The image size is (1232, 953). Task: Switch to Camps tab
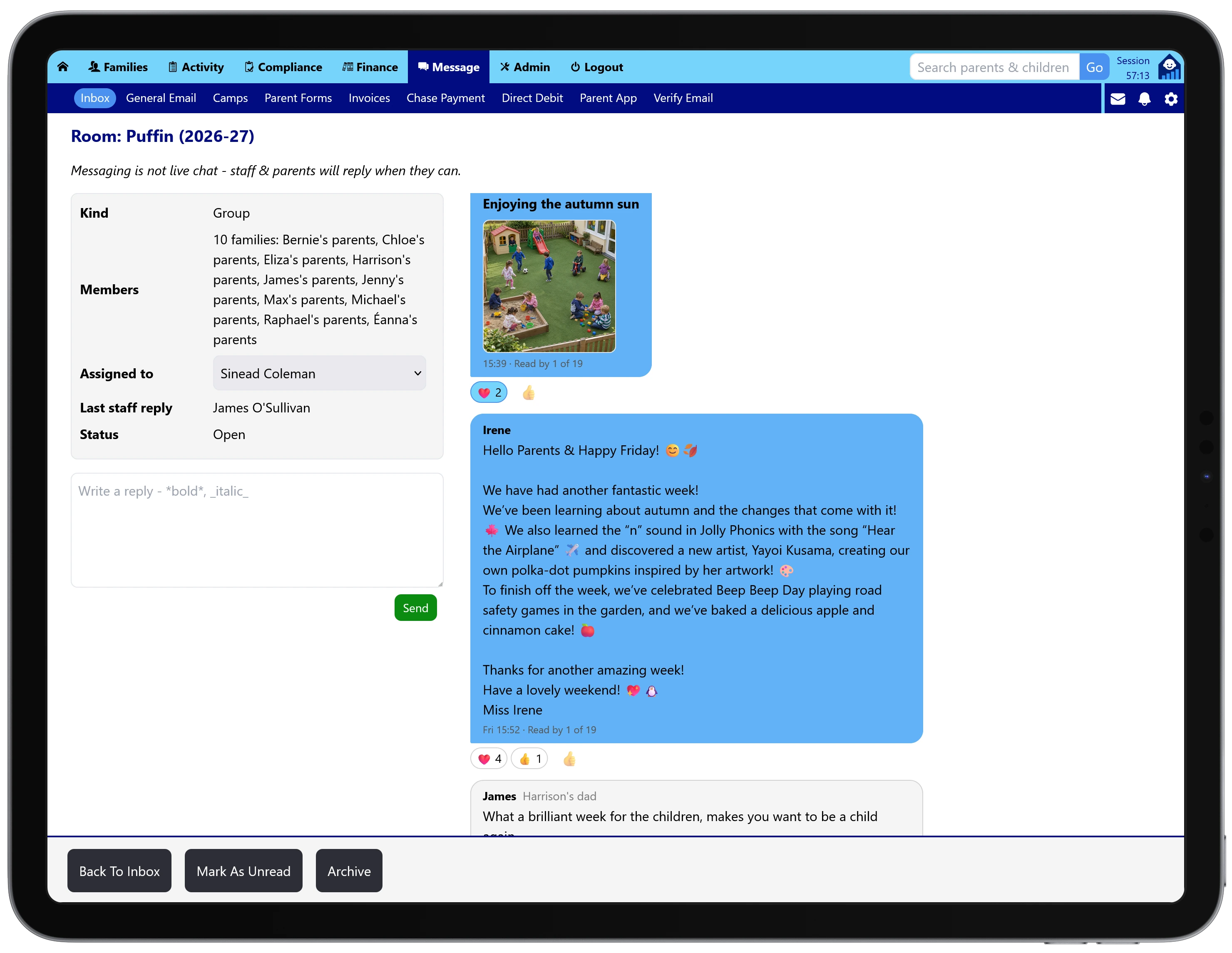tap(230, 98)
